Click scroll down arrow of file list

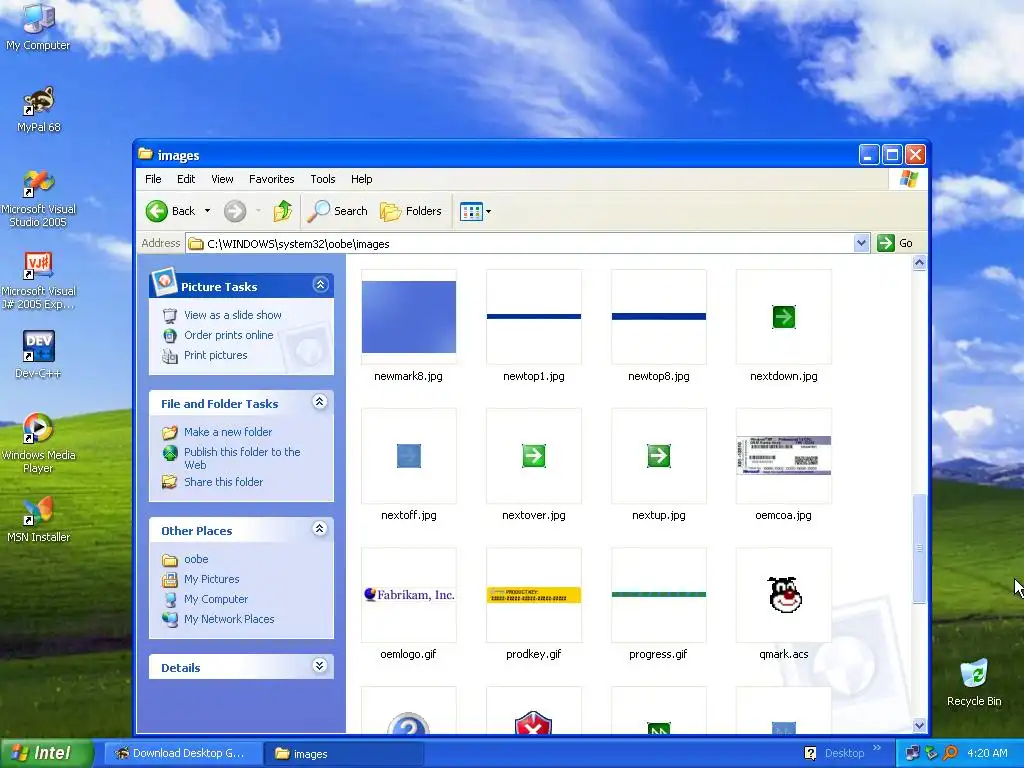(920, 725)
